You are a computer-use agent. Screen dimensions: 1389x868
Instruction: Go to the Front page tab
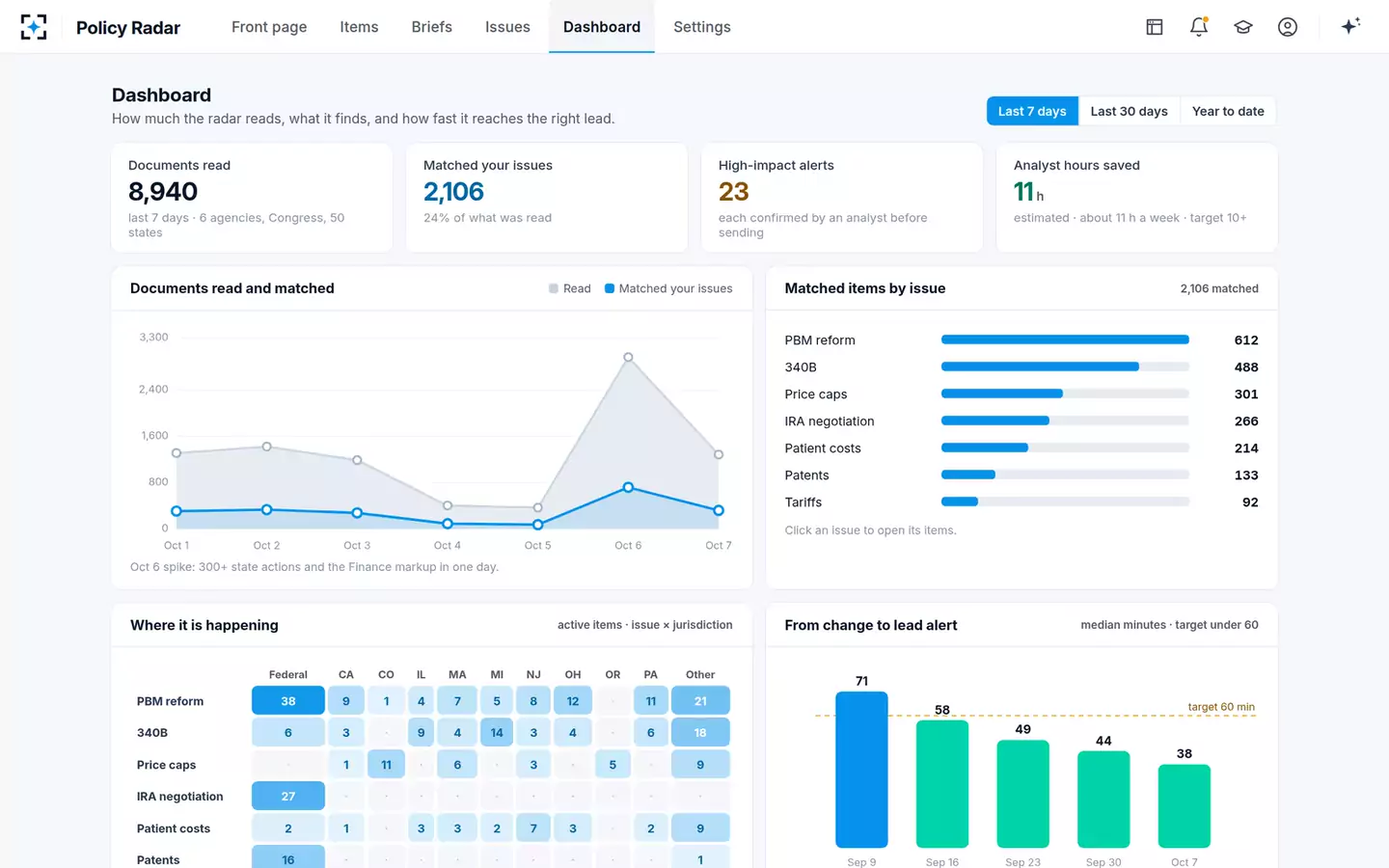point(269,27)
